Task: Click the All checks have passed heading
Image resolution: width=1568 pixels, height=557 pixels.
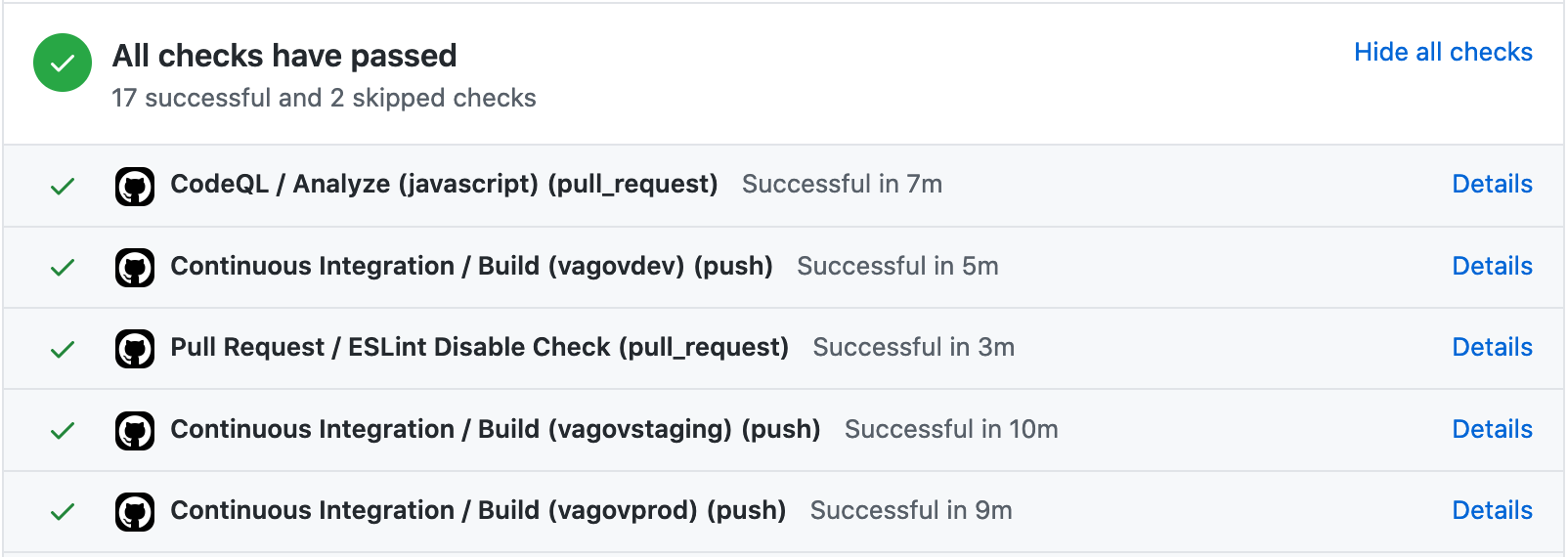Action: (284, 56)
